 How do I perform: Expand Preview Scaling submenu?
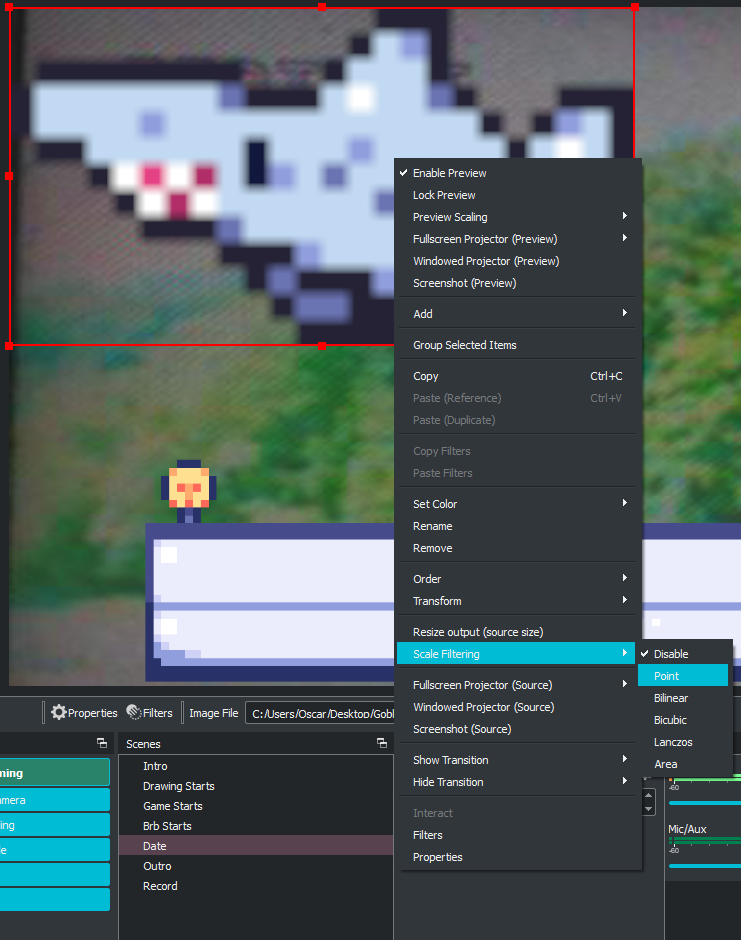tap(517, 216)
